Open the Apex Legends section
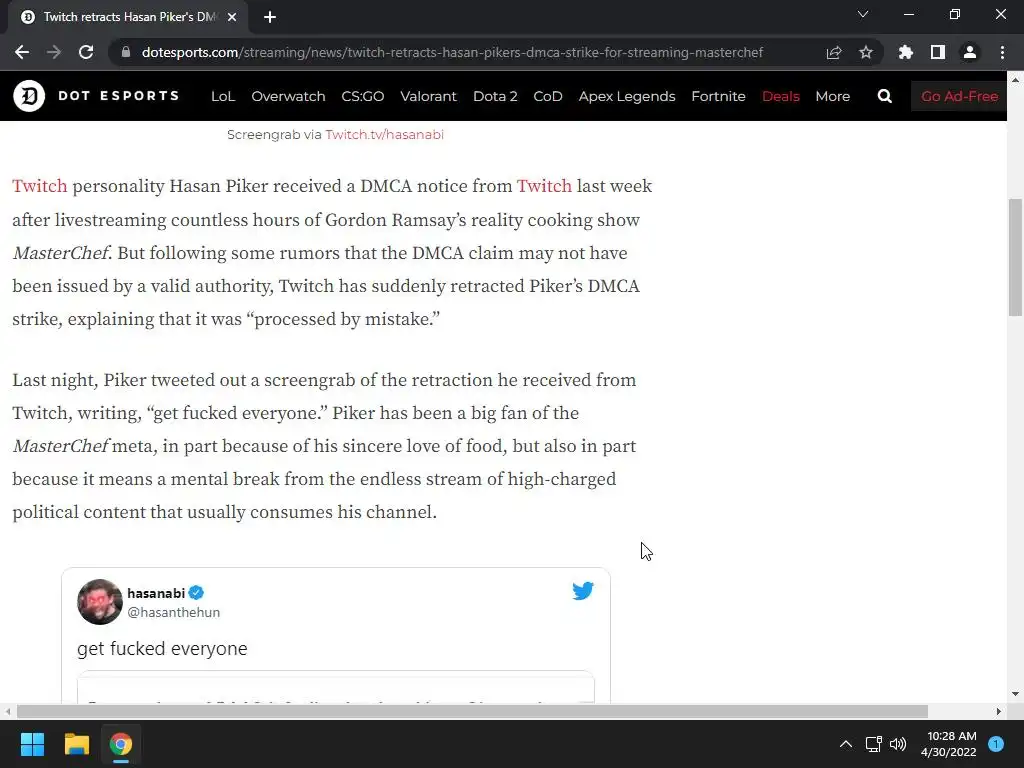This screenshot has width=1024, height=768. [627, 96]
